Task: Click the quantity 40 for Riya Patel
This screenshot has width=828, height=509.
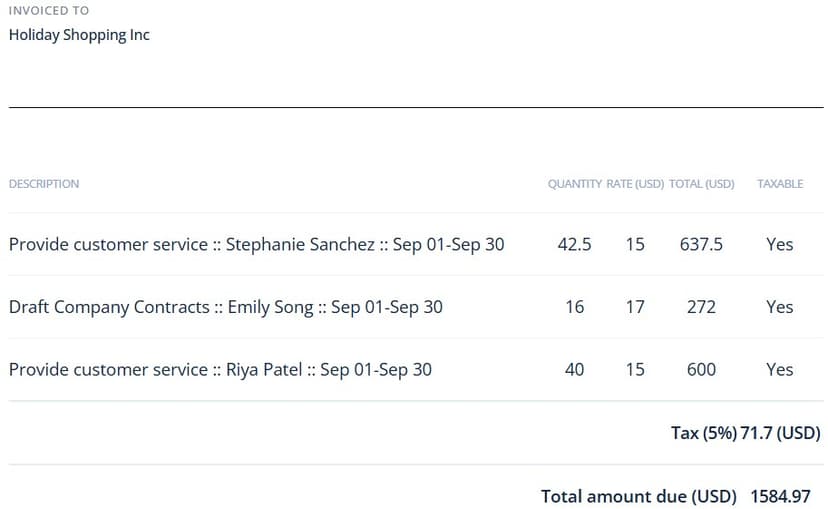Action: [574, 370]
